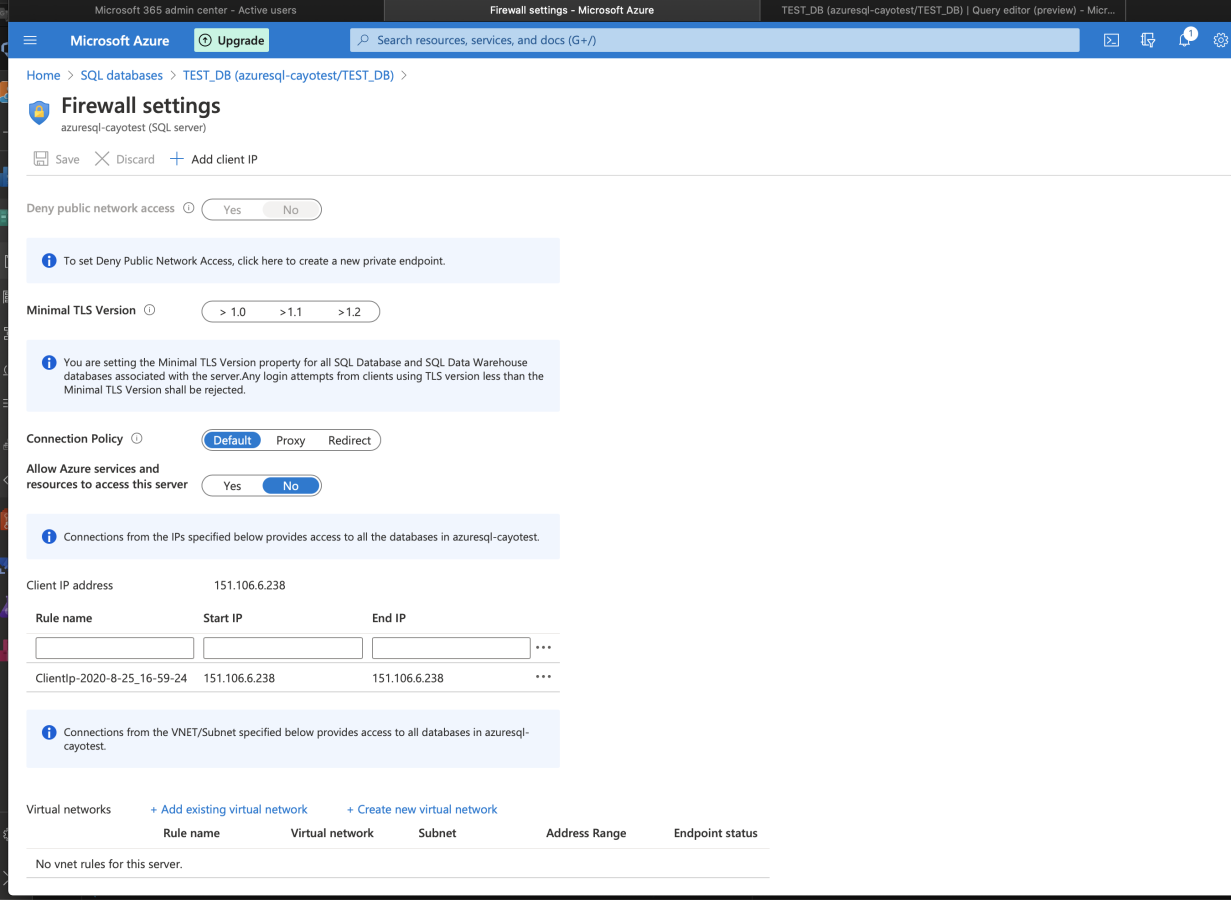Click 'No vnet rules for this server.' text

click(x=109, y=863)
